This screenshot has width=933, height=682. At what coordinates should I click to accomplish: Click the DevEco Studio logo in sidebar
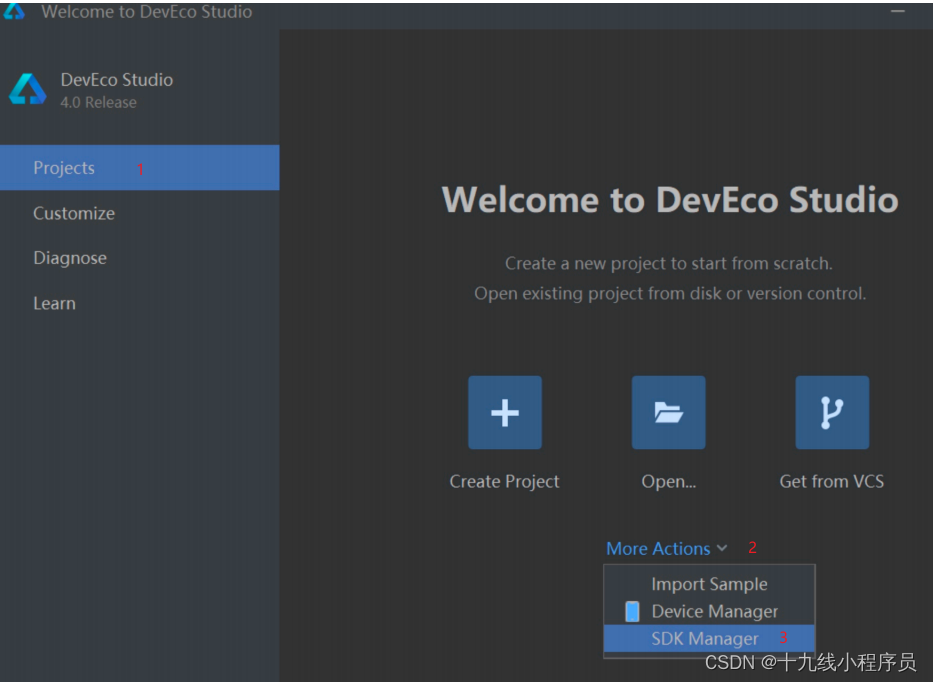(x=27, y=89)
